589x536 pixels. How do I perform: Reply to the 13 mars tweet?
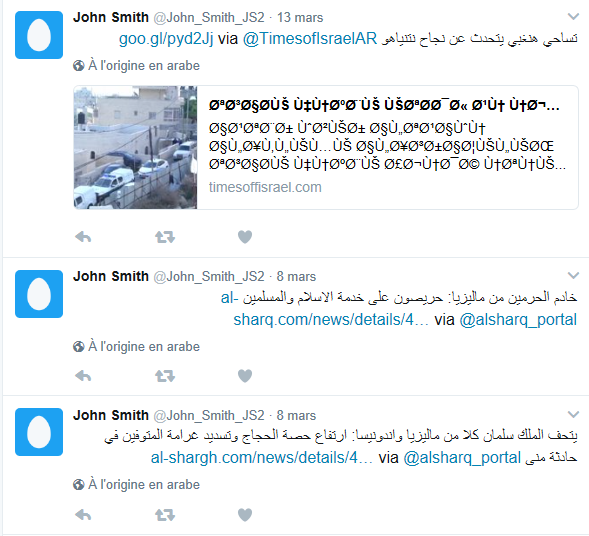[x=83, y=237]
